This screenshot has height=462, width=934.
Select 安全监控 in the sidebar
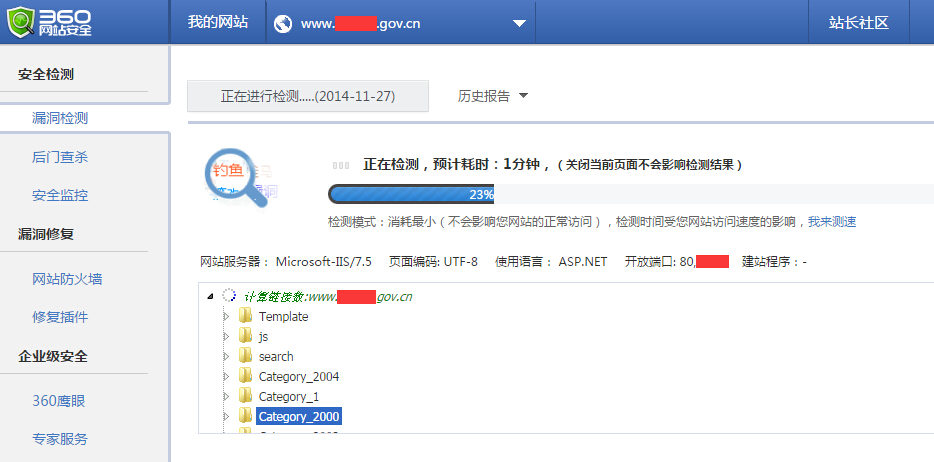(60, 195)
